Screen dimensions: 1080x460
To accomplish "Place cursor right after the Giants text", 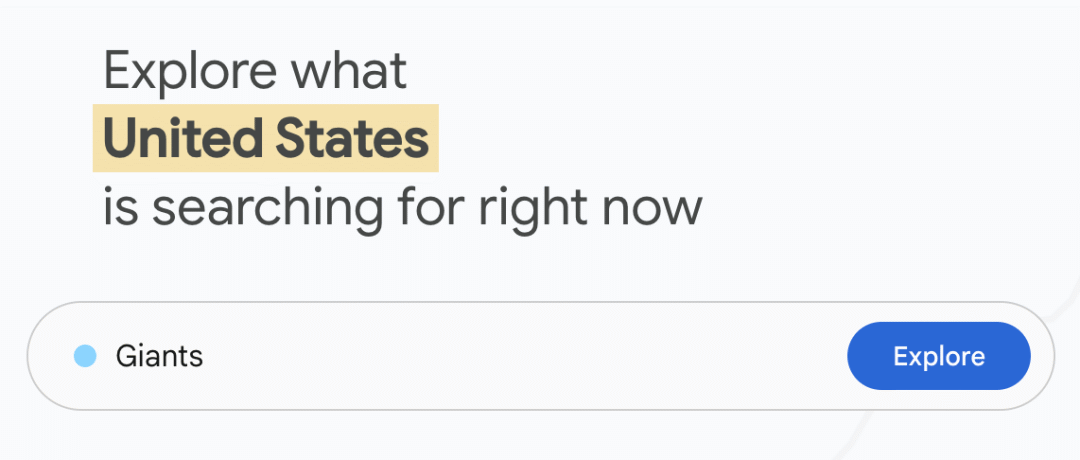I will click(x=206, y=356).
